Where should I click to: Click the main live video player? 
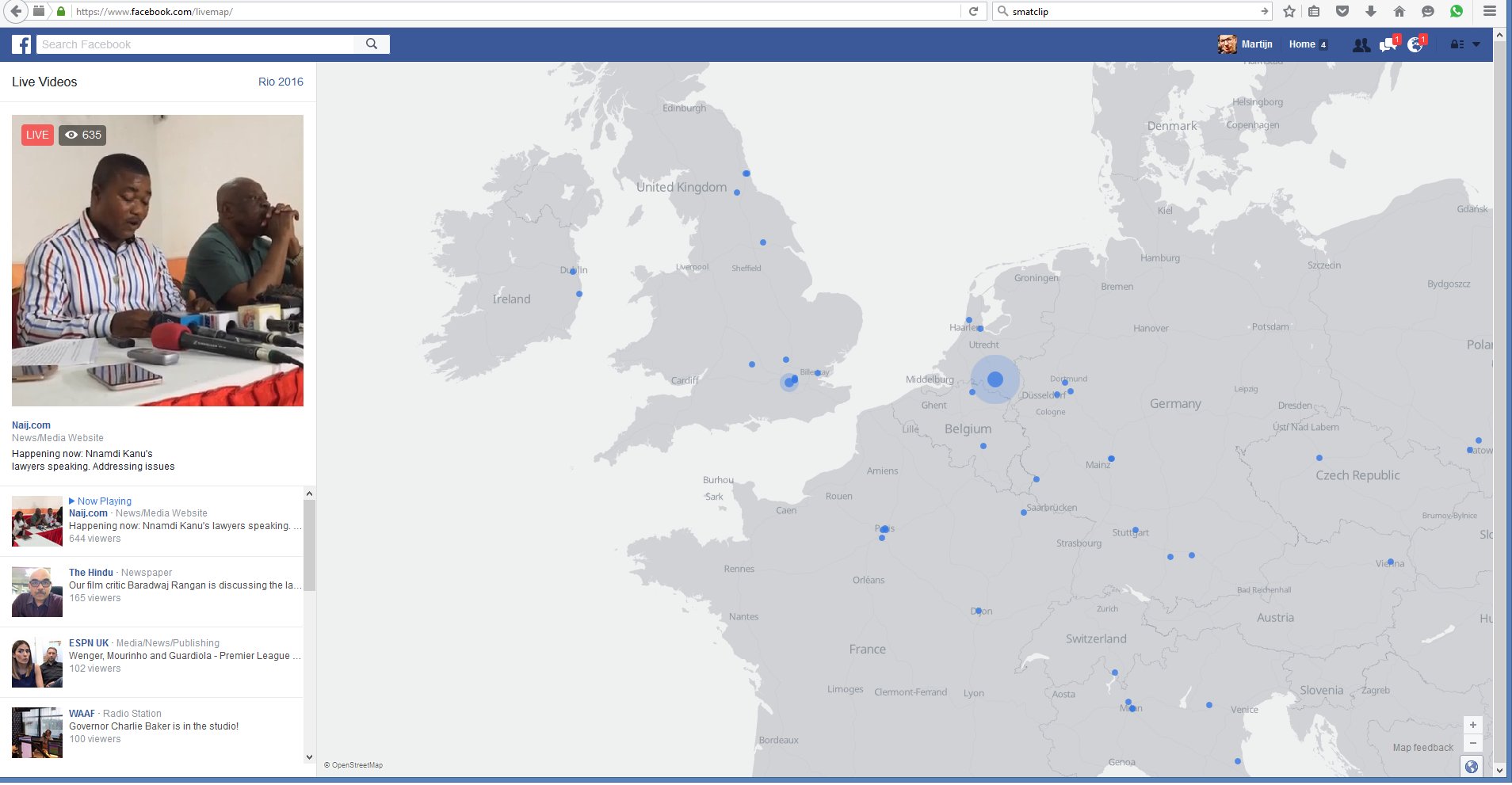coord(158,261)
